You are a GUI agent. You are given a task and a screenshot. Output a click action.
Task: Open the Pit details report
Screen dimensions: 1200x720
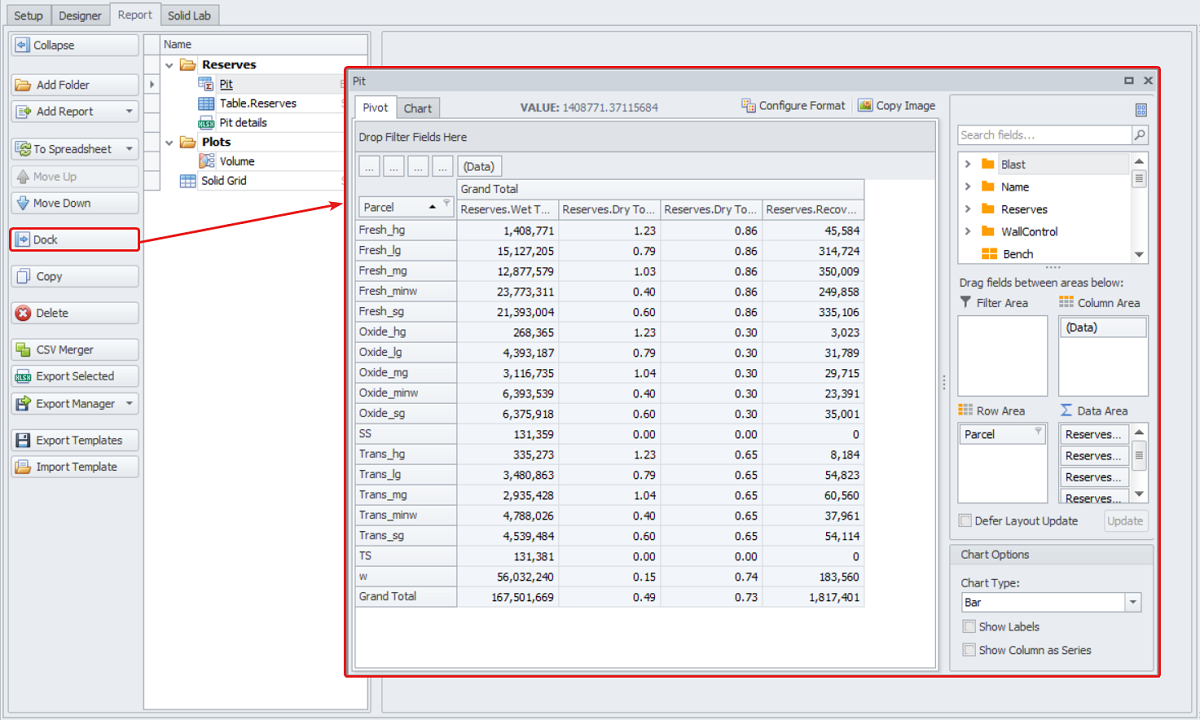pyautogui.click(x=242, y=123)
